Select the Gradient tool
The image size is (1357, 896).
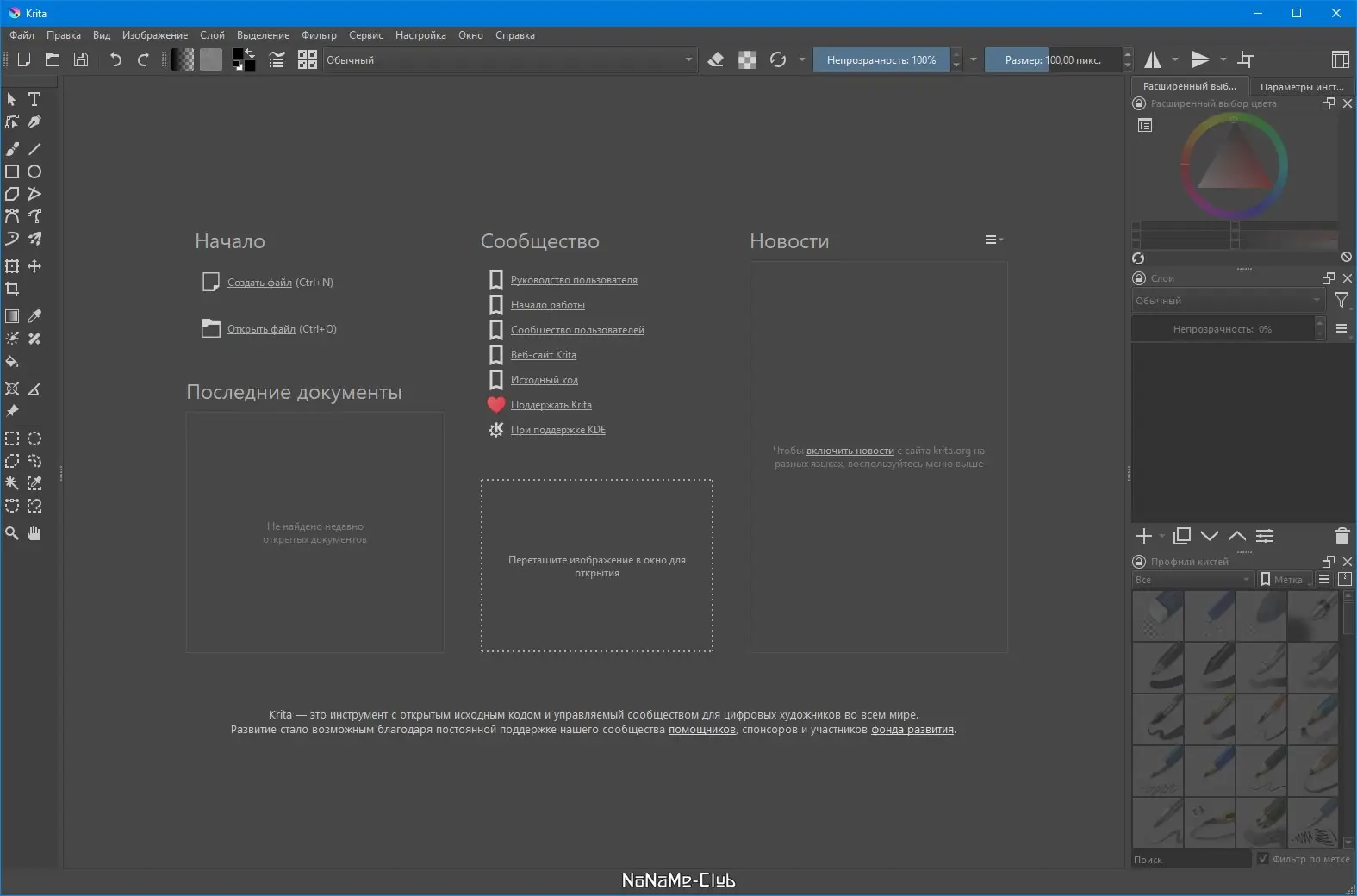(x=12, y=316)
